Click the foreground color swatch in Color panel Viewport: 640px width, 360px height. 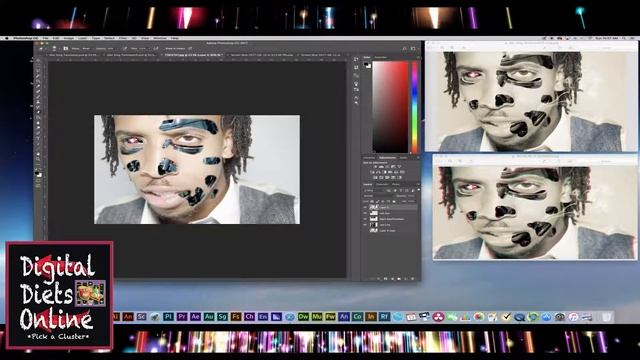point(367,64)
